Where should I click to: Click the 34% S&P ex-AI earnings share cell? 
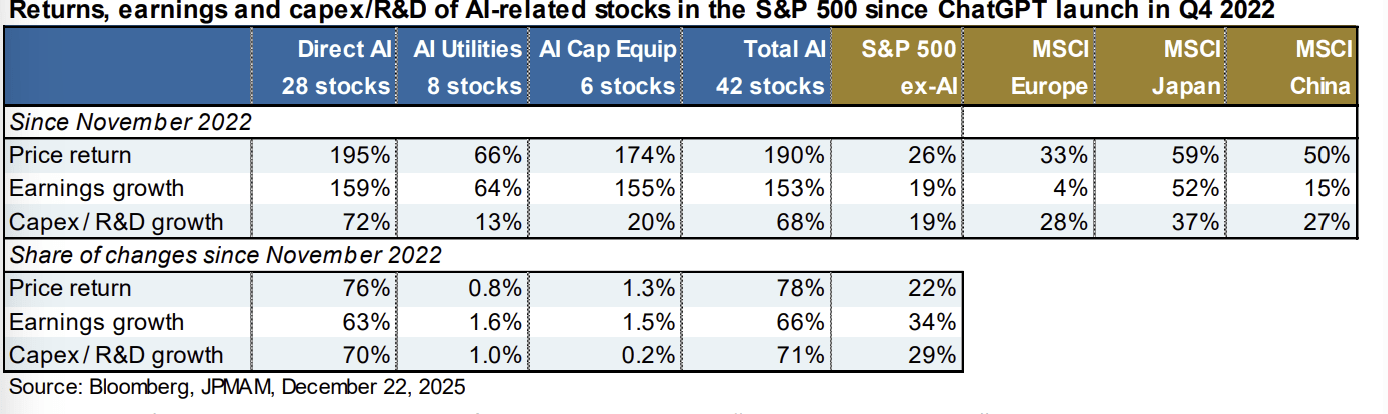934,322
